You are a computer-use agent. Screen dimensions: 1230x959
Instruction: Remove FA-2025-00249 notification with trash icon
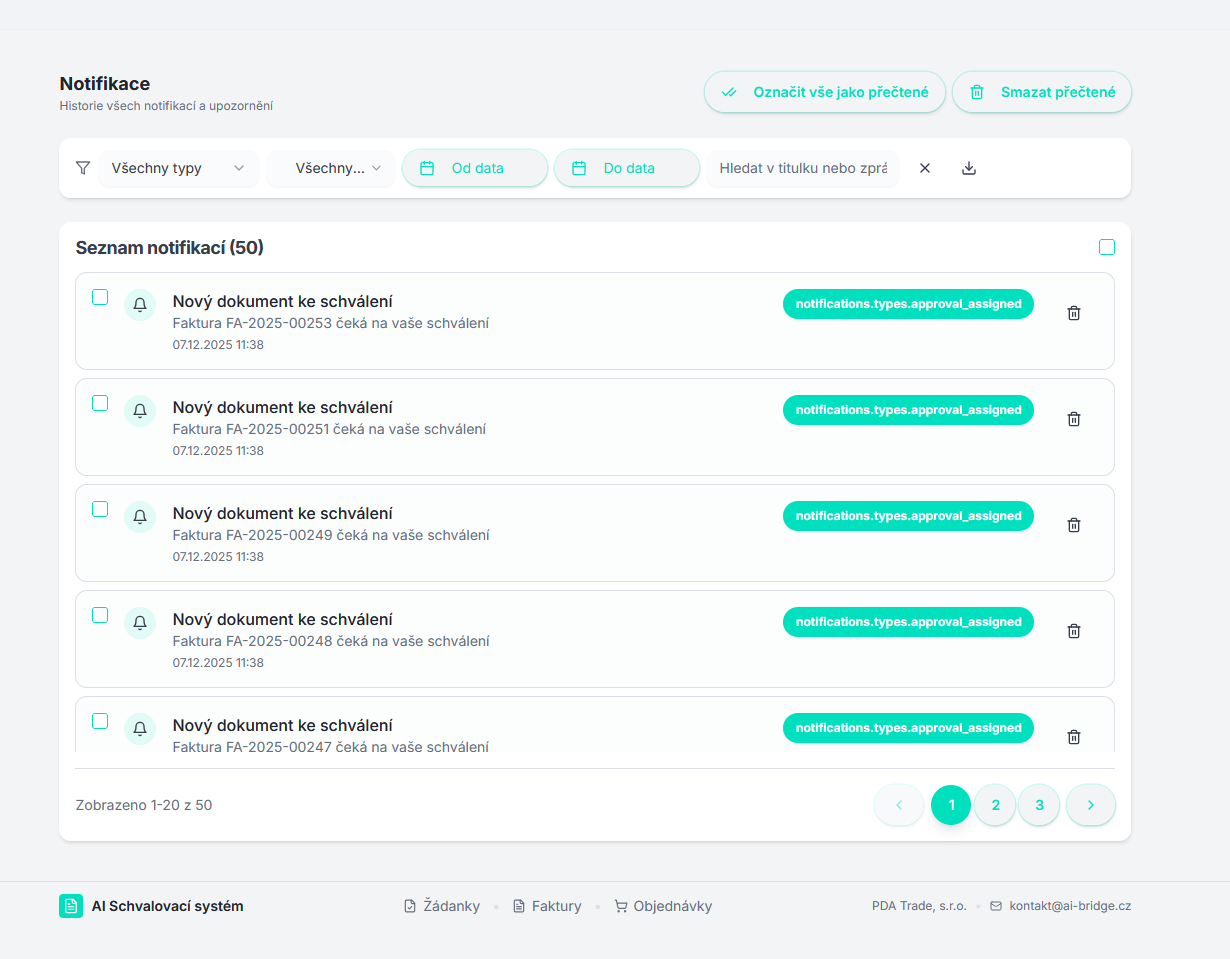pyautogui.click(x=1074, y=525)
